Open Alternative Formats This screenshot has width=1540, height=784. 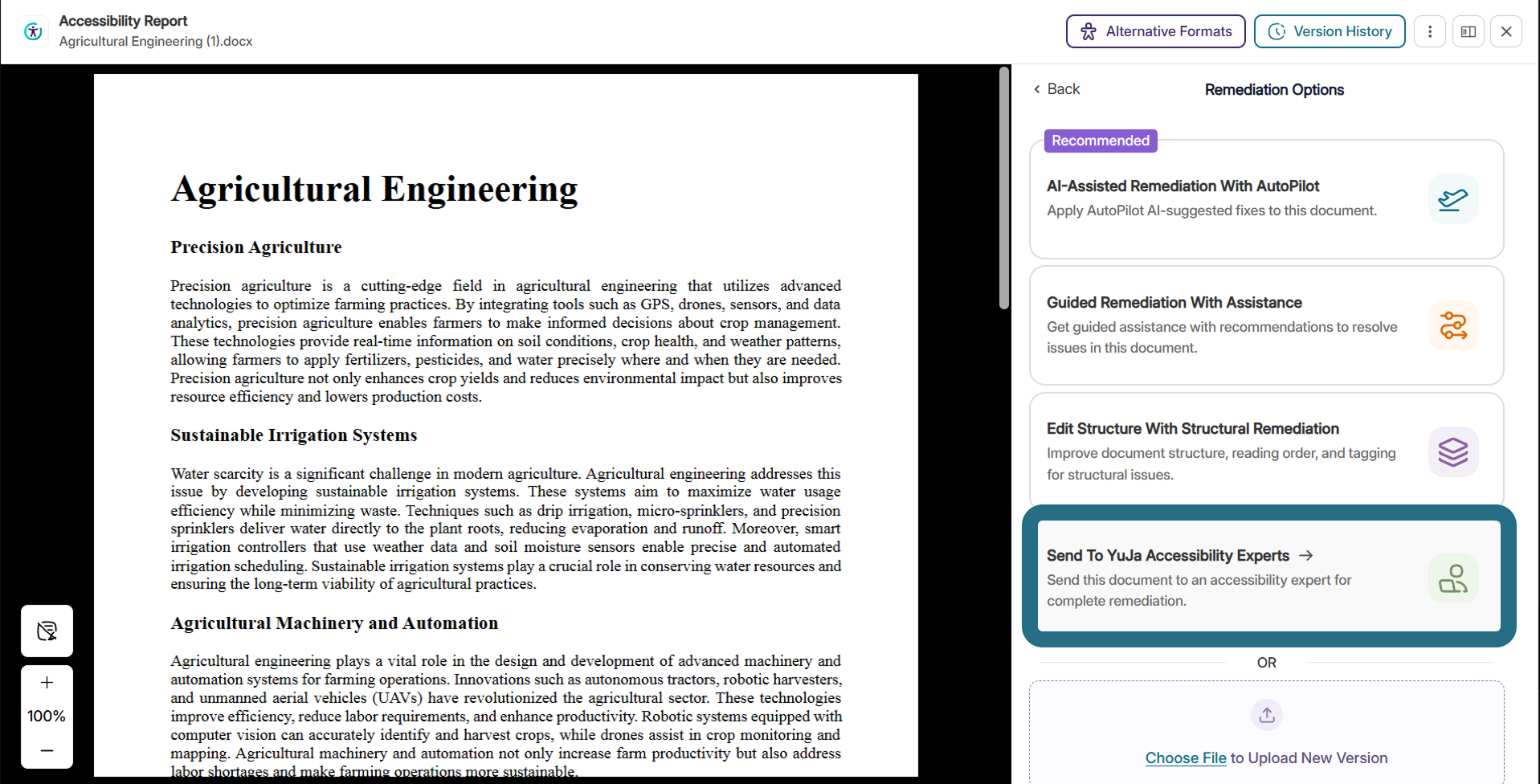point(1155,31)
